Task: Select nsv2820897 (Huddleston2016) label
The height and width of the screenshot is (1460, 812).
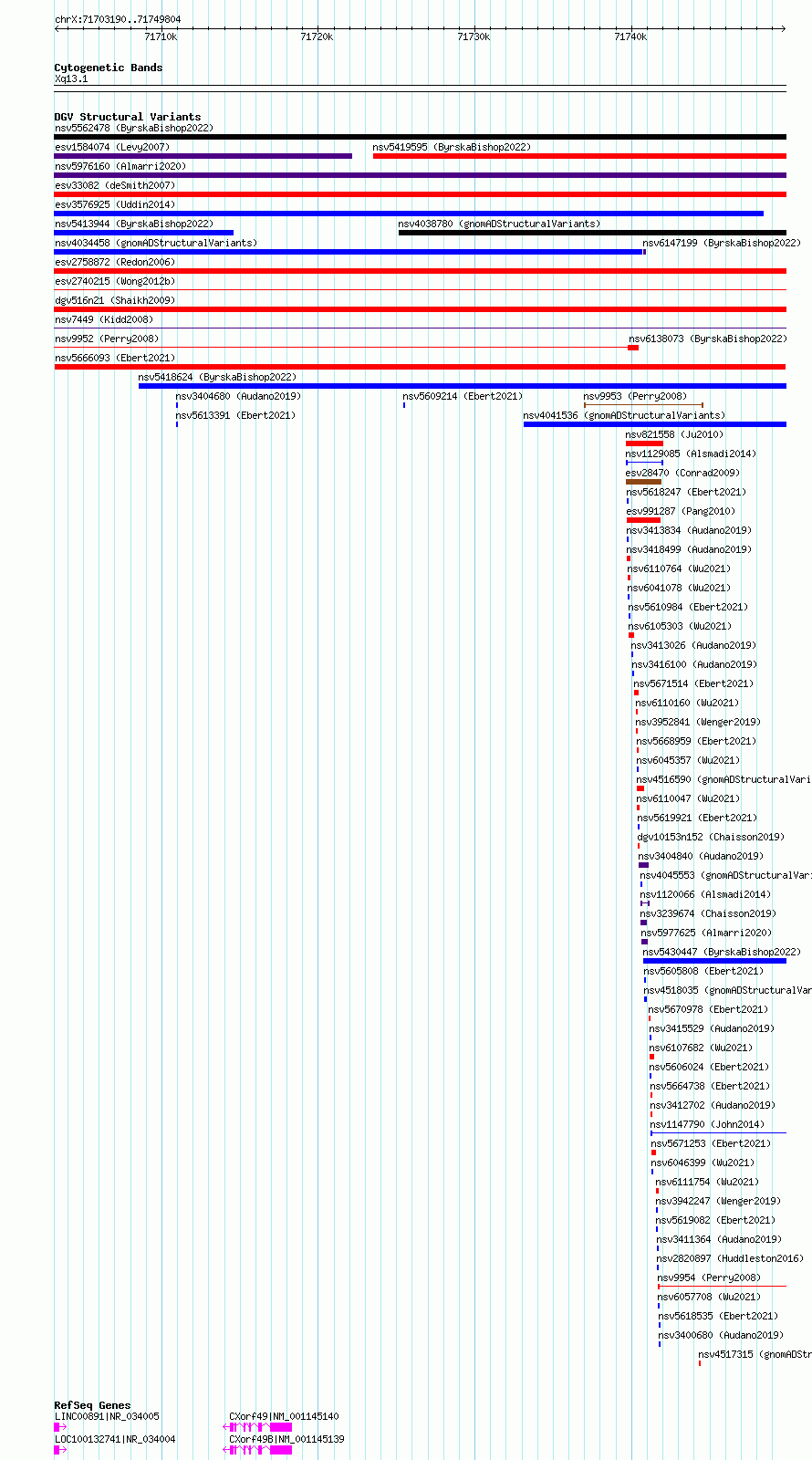Action: (730, 1258)
